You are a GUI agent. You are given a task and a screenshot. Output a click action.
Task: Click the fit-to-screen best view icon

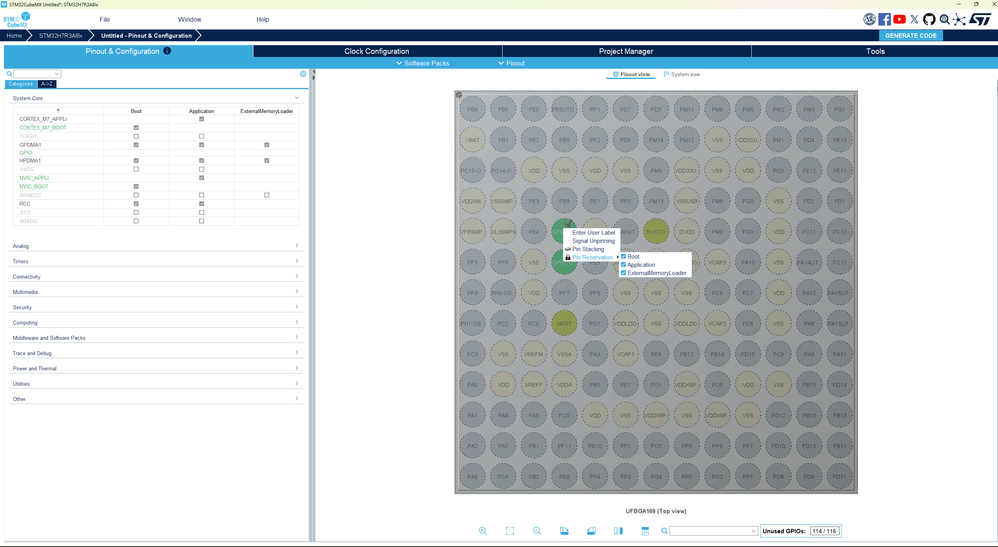[510, 530]
